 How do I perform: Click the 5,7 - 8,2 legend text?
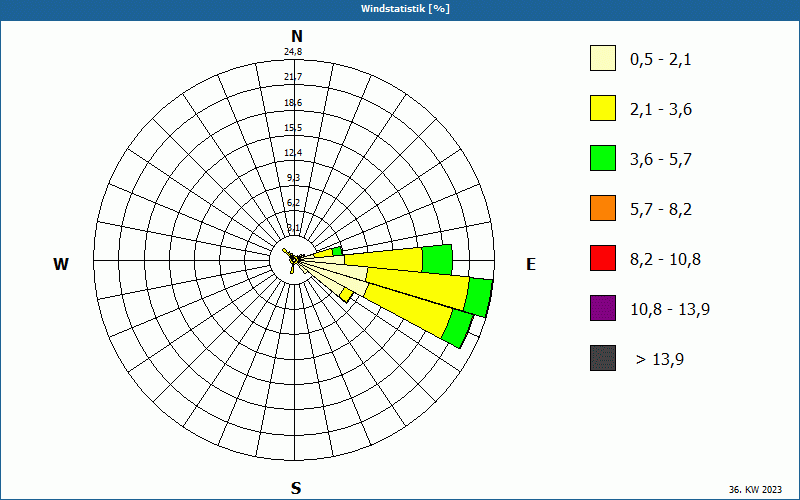tap(661, 210)
